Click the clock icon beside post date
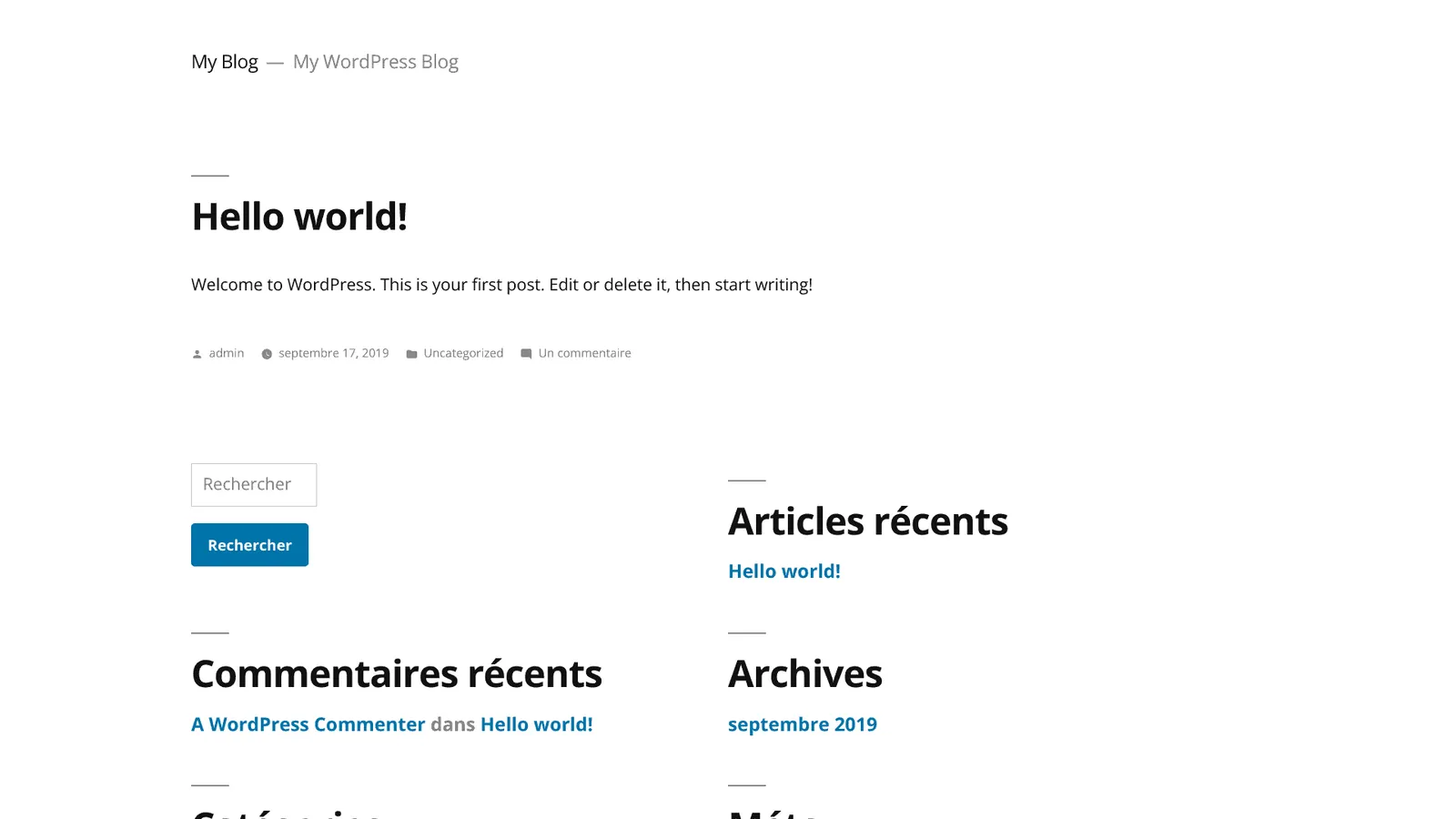This screenshot has width=1456, height=819. 267,354
